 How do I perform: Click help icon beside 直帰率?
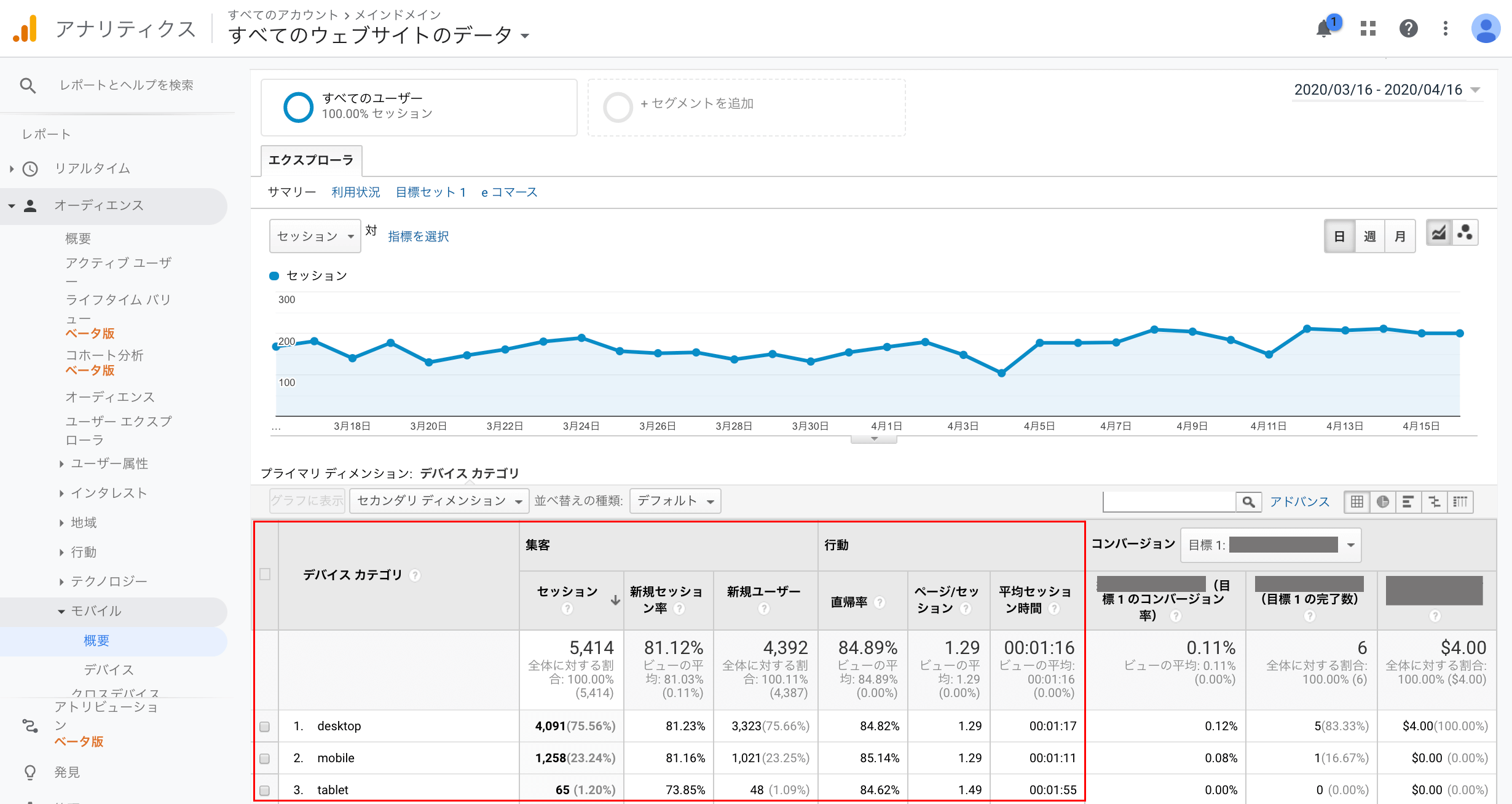click(880, 602)
